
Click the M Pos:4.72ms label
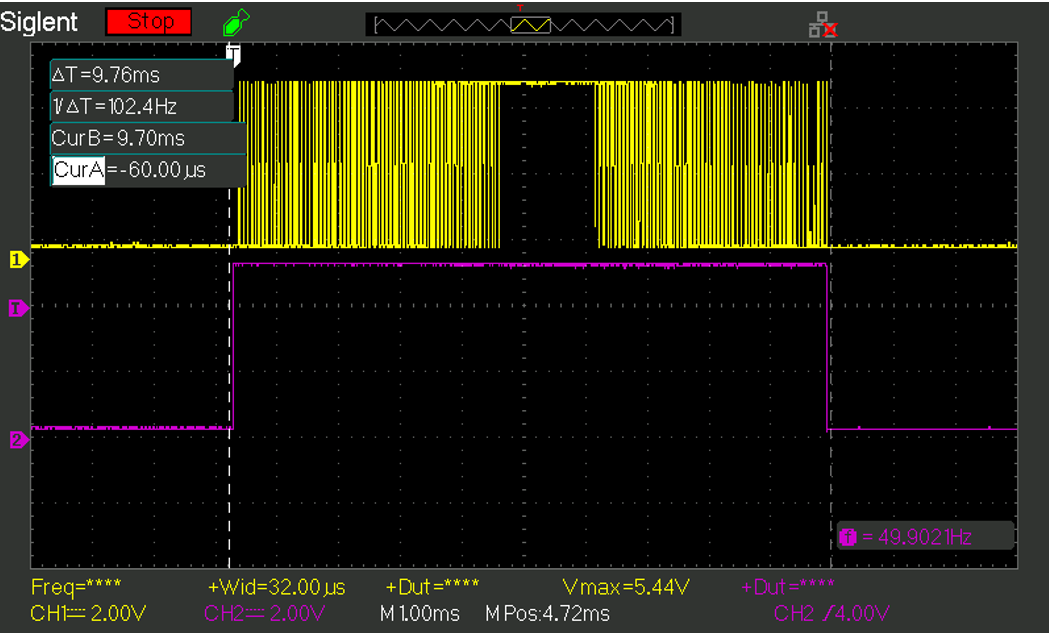click(x=548, y=614)
